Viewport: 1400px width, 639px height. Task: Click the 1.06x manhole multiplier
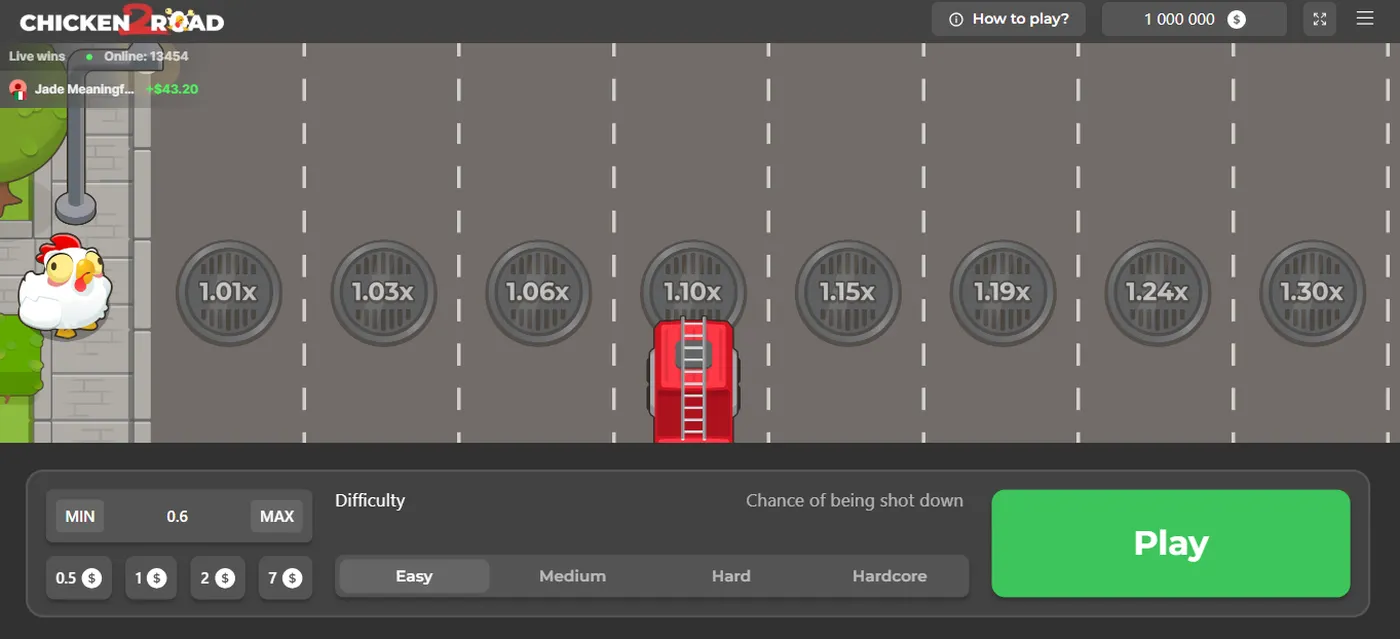click(x=538, y=293)
